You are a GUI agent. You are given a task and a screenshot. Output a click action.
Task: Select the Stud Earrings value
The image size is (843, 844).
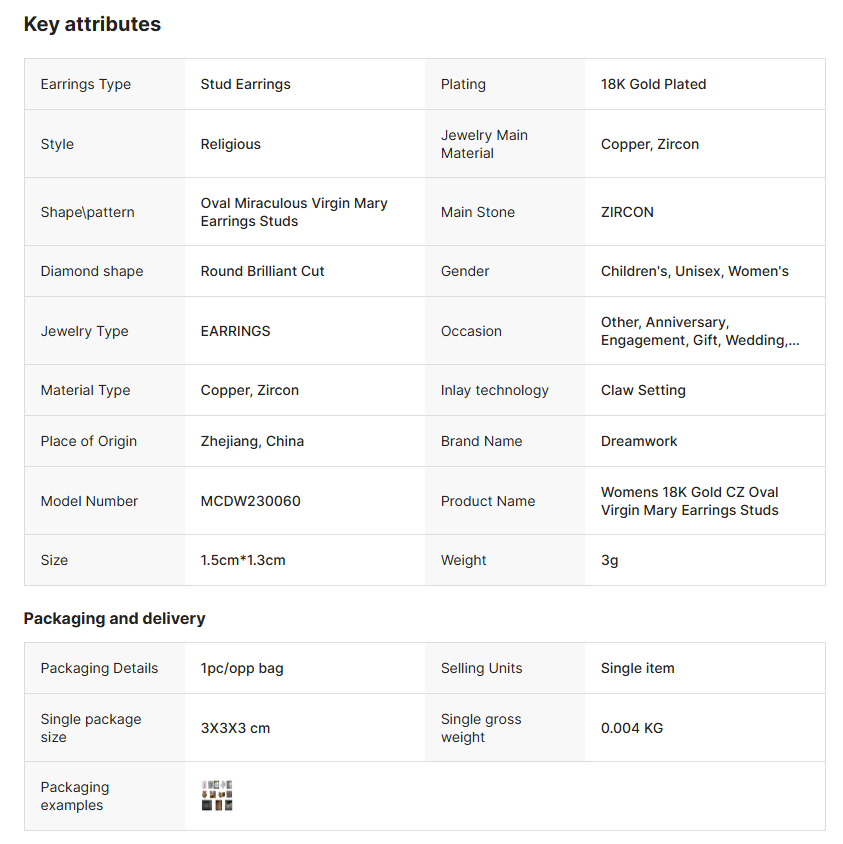[245, 84]
